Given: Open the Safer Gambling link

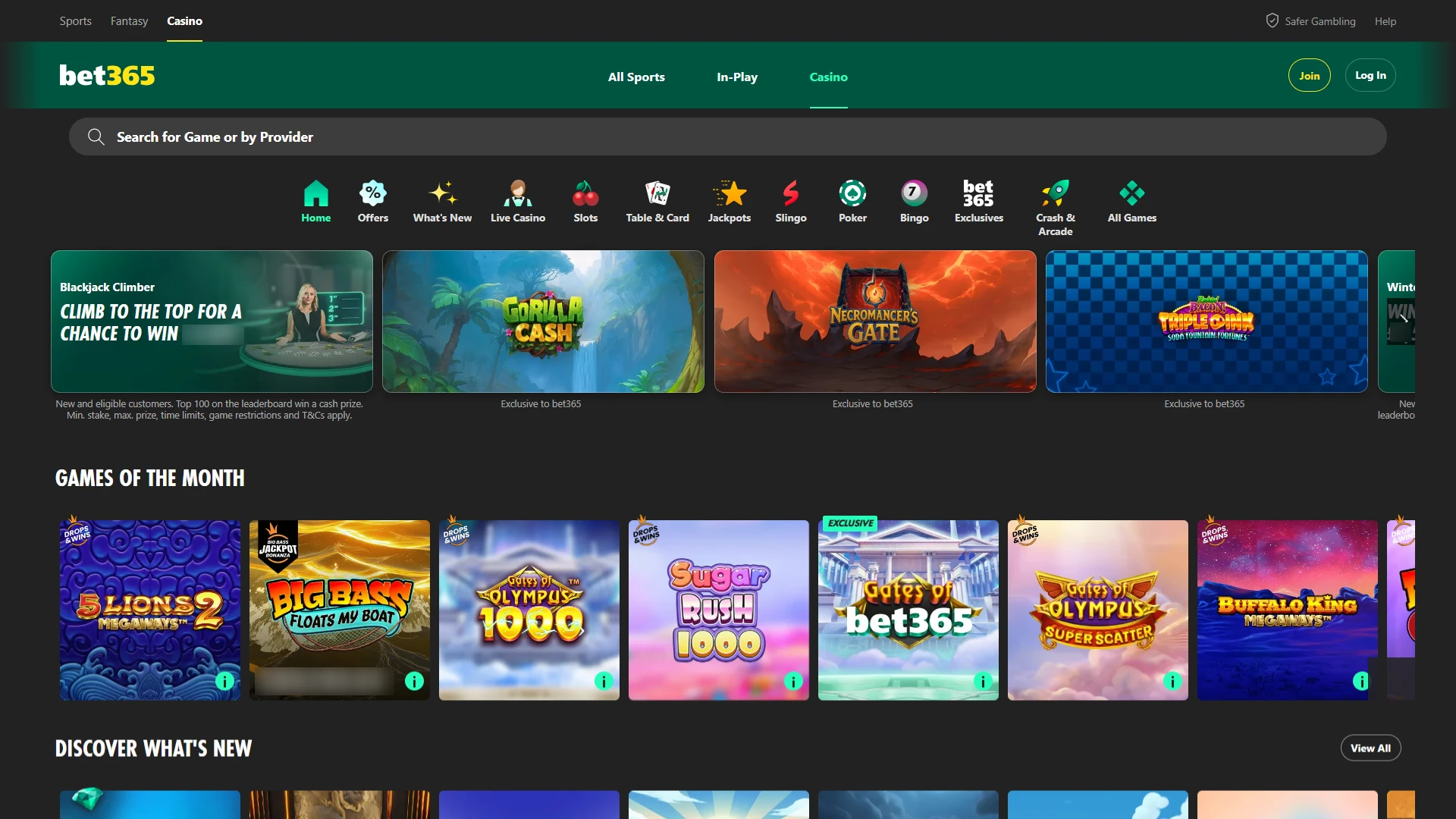Looking at the screenshot, I should click(x=1319, y=20).
